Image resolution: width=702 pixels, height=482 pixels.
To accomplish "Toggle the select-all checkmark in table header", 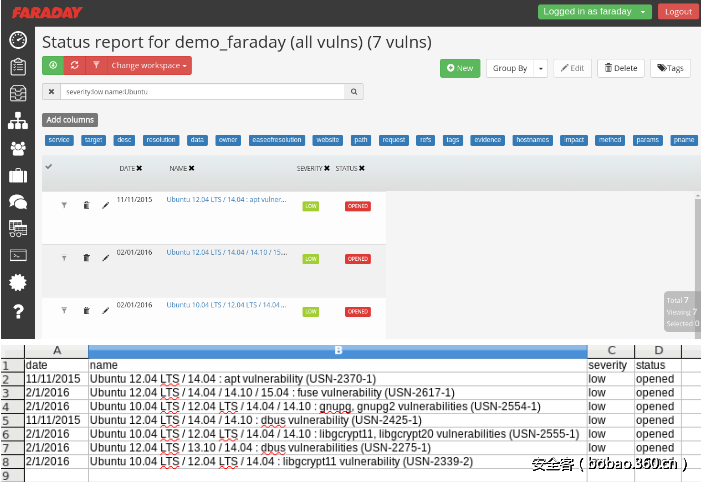I will tap(49, 166).
